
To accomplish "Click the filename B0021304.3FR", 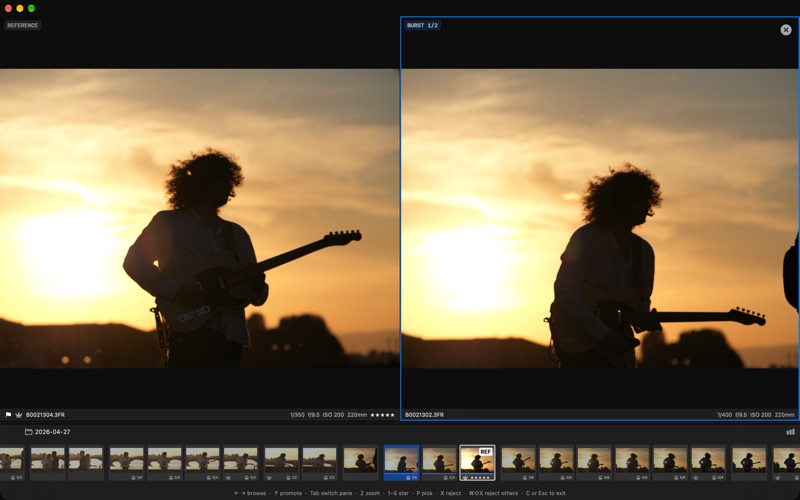I will (x=45, y=415).
